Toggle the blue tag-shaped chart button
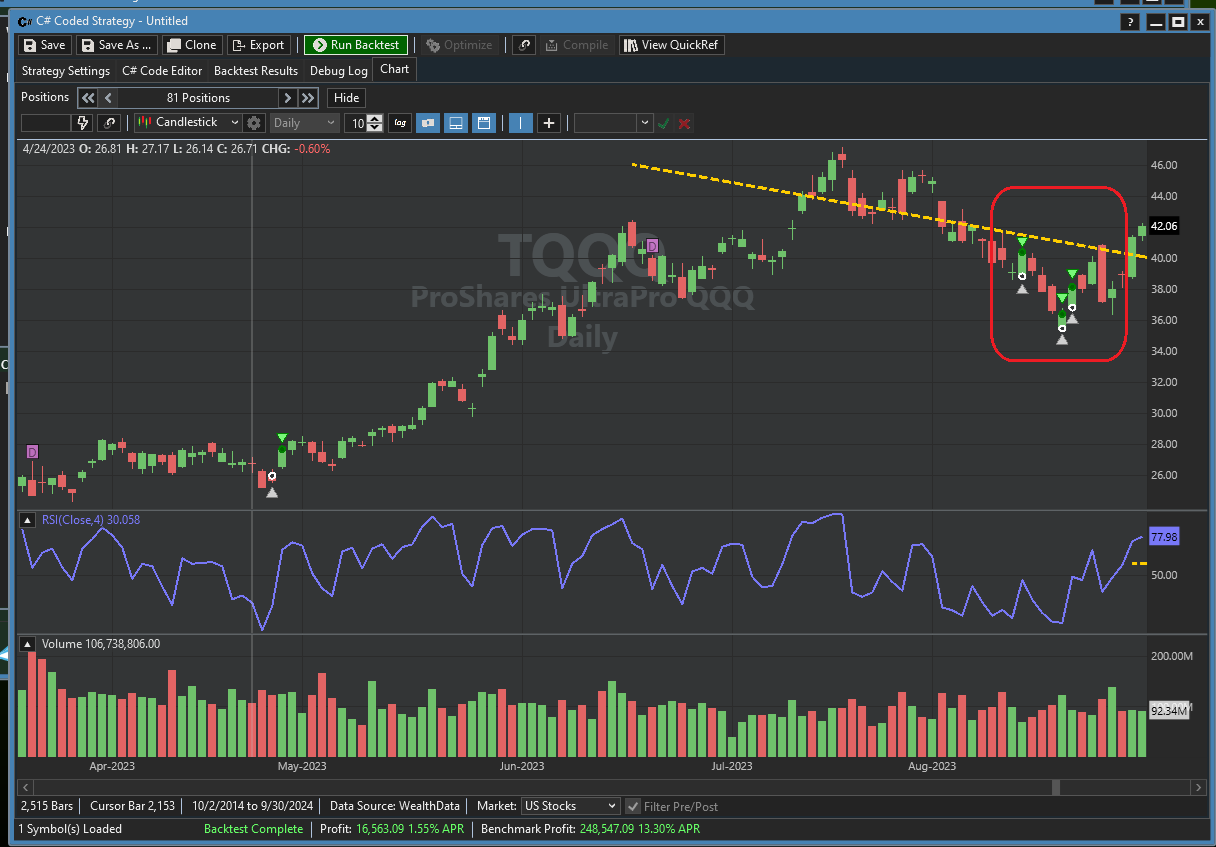The height and width of the screenshot is (847, 1216). coord(428,123)
